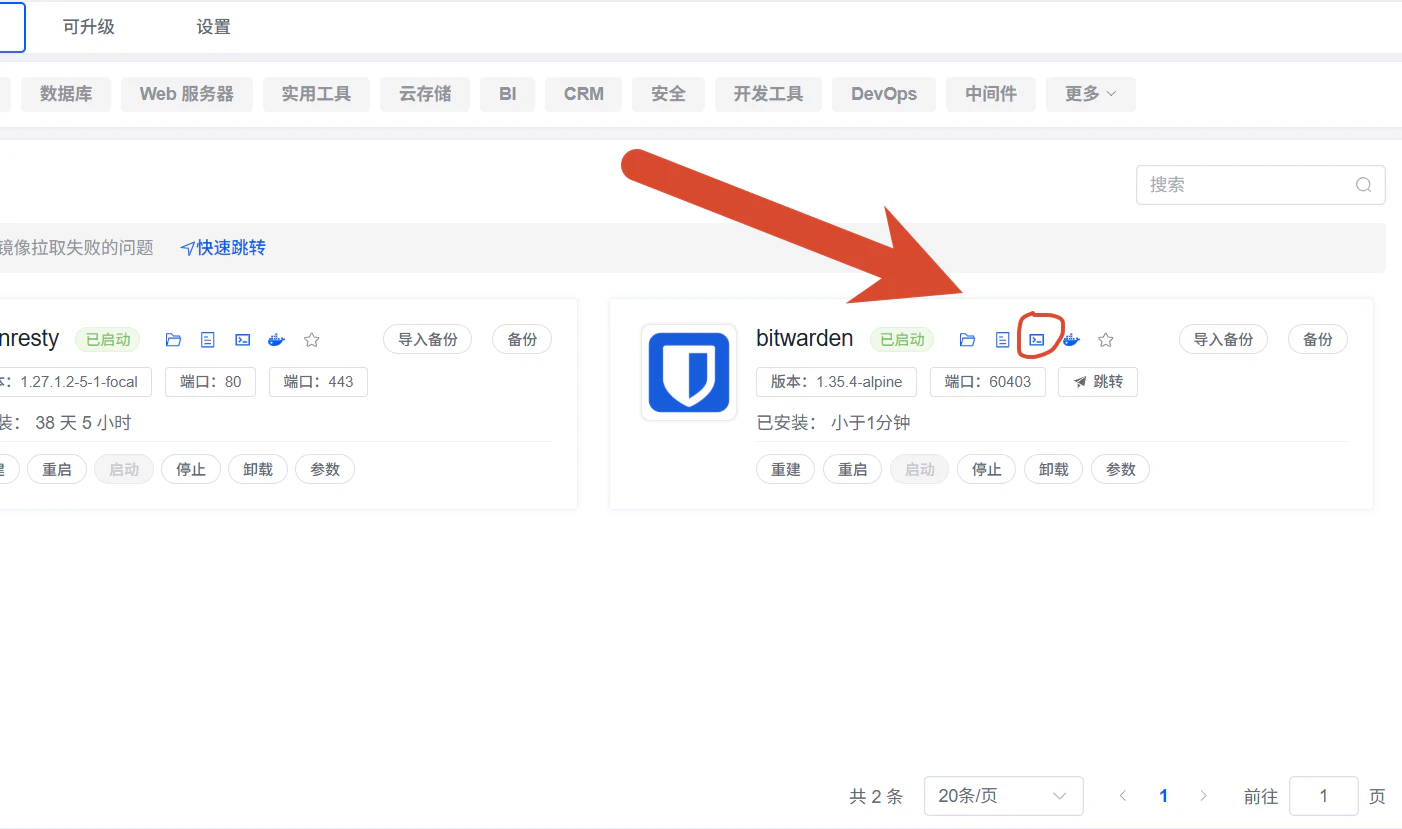Click 备份 for openresty

pos(522,340)
